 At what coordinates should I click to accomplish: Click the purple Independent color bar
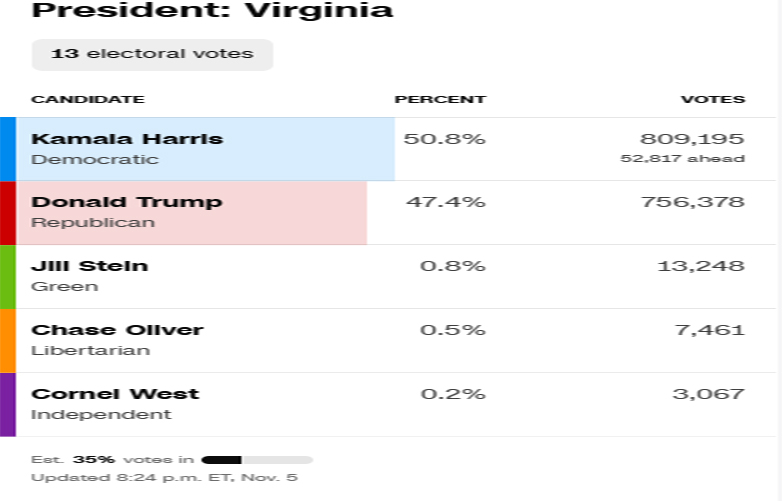(7, 405)
